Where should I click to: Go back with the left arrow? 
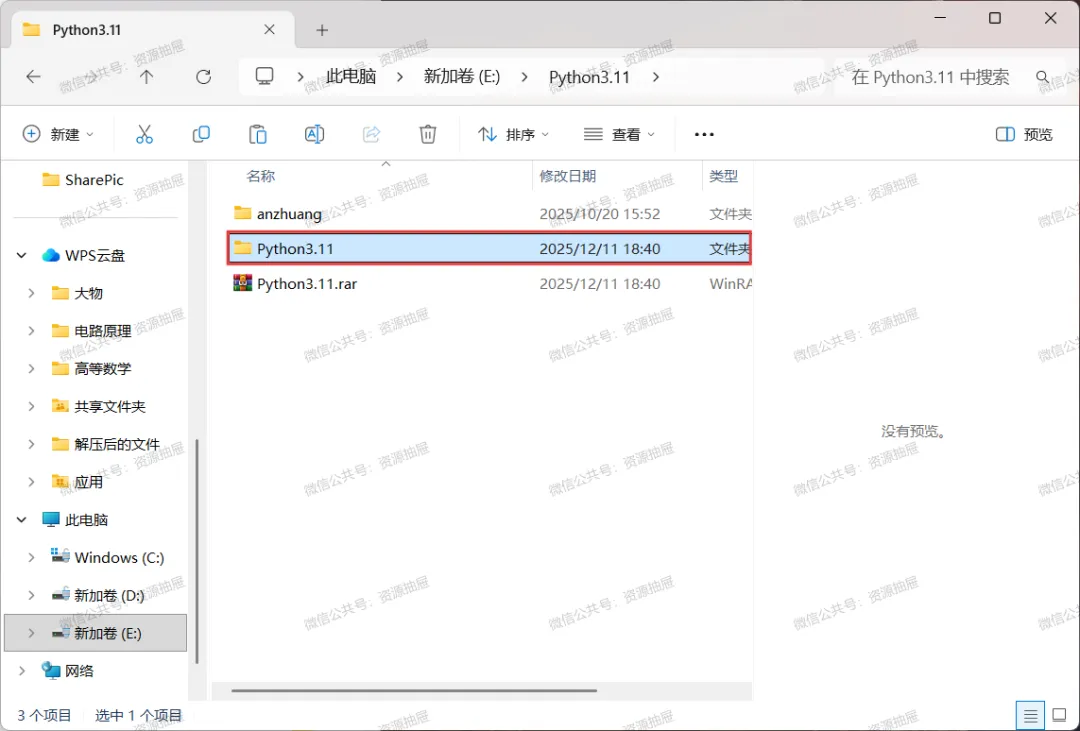click(x=33, y=76)
